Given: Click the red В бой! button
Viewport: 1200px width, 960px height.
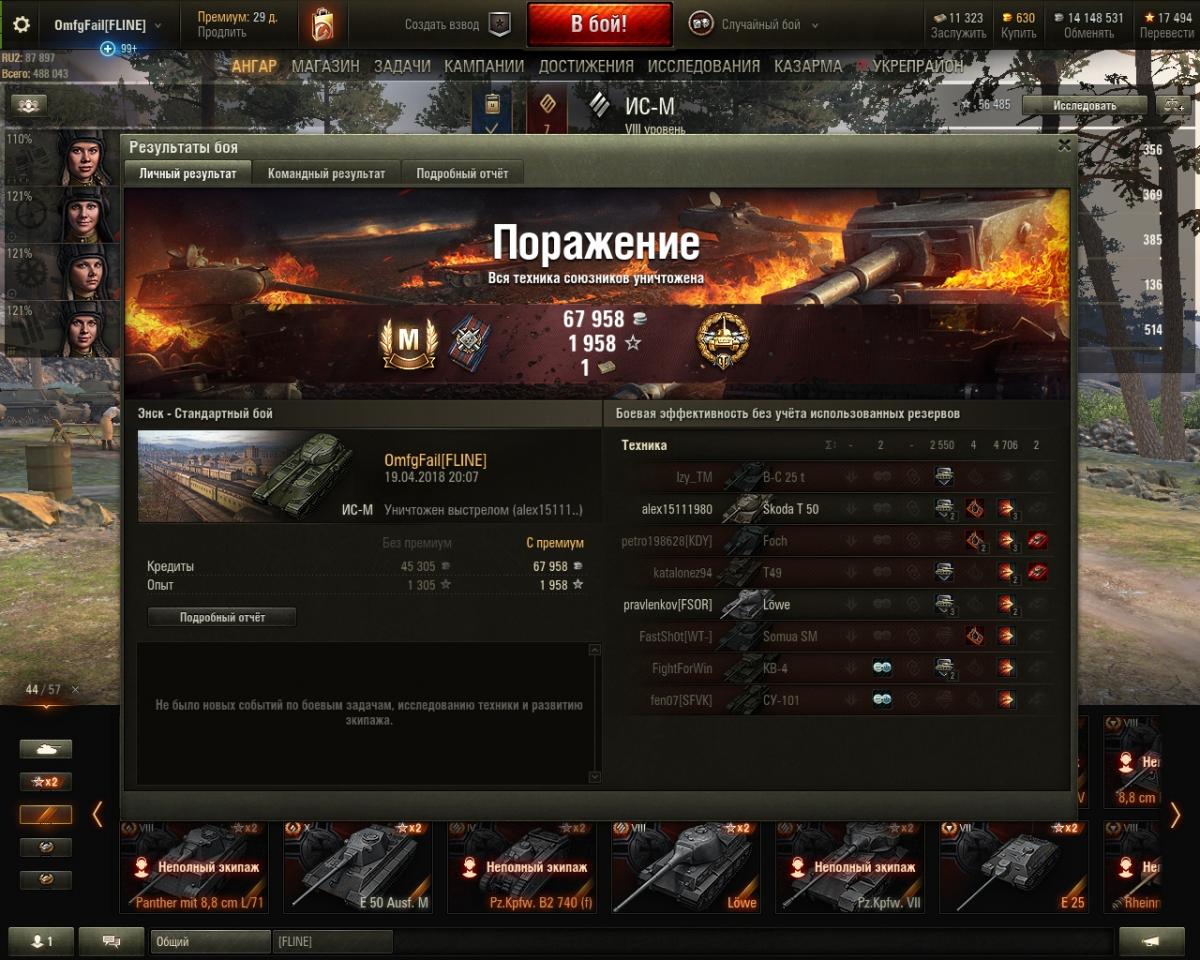Looking at the screenshot, I should tap(599, 25).
